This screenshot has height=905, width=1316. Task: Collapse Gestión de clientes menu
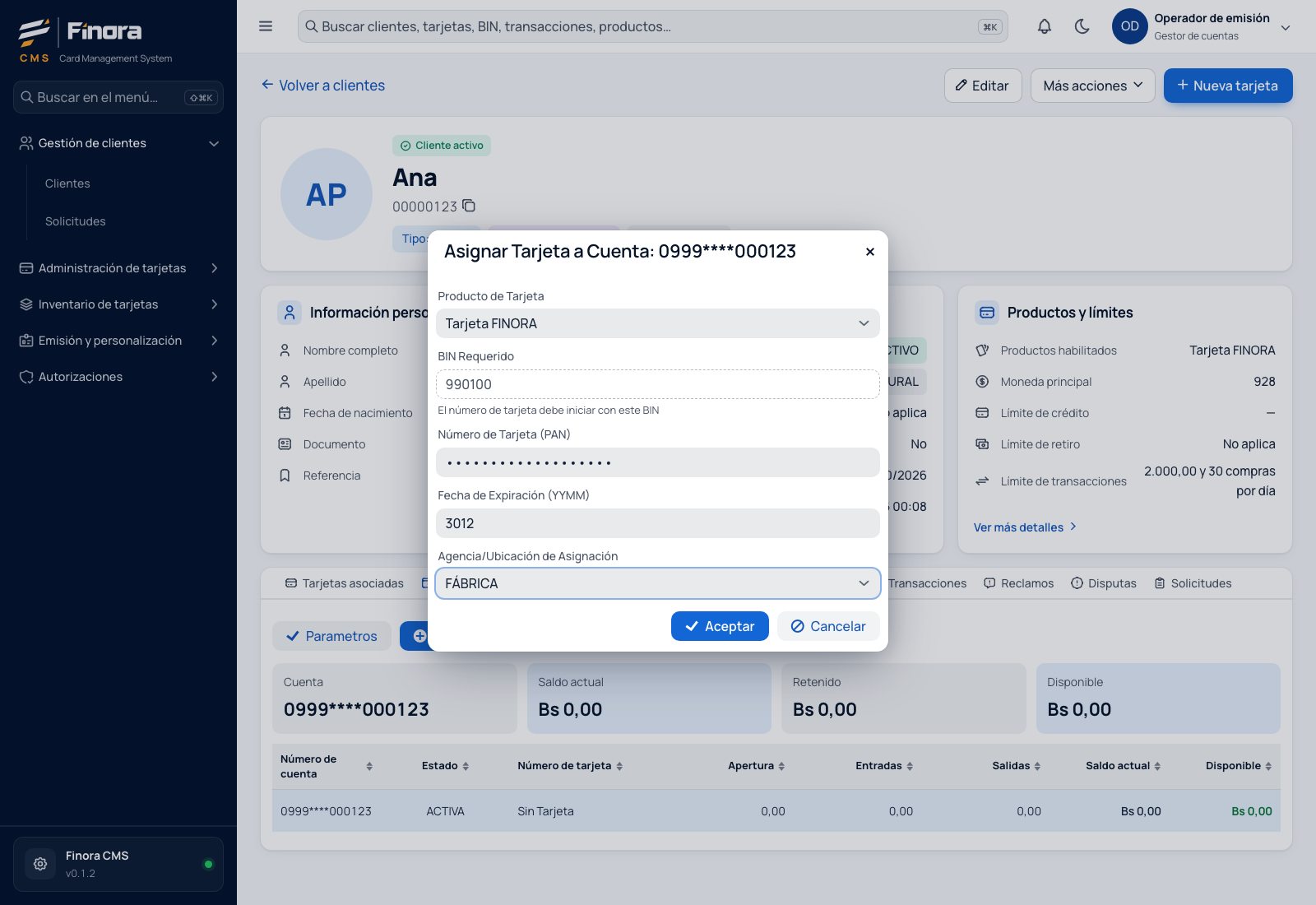pos(118,143)
